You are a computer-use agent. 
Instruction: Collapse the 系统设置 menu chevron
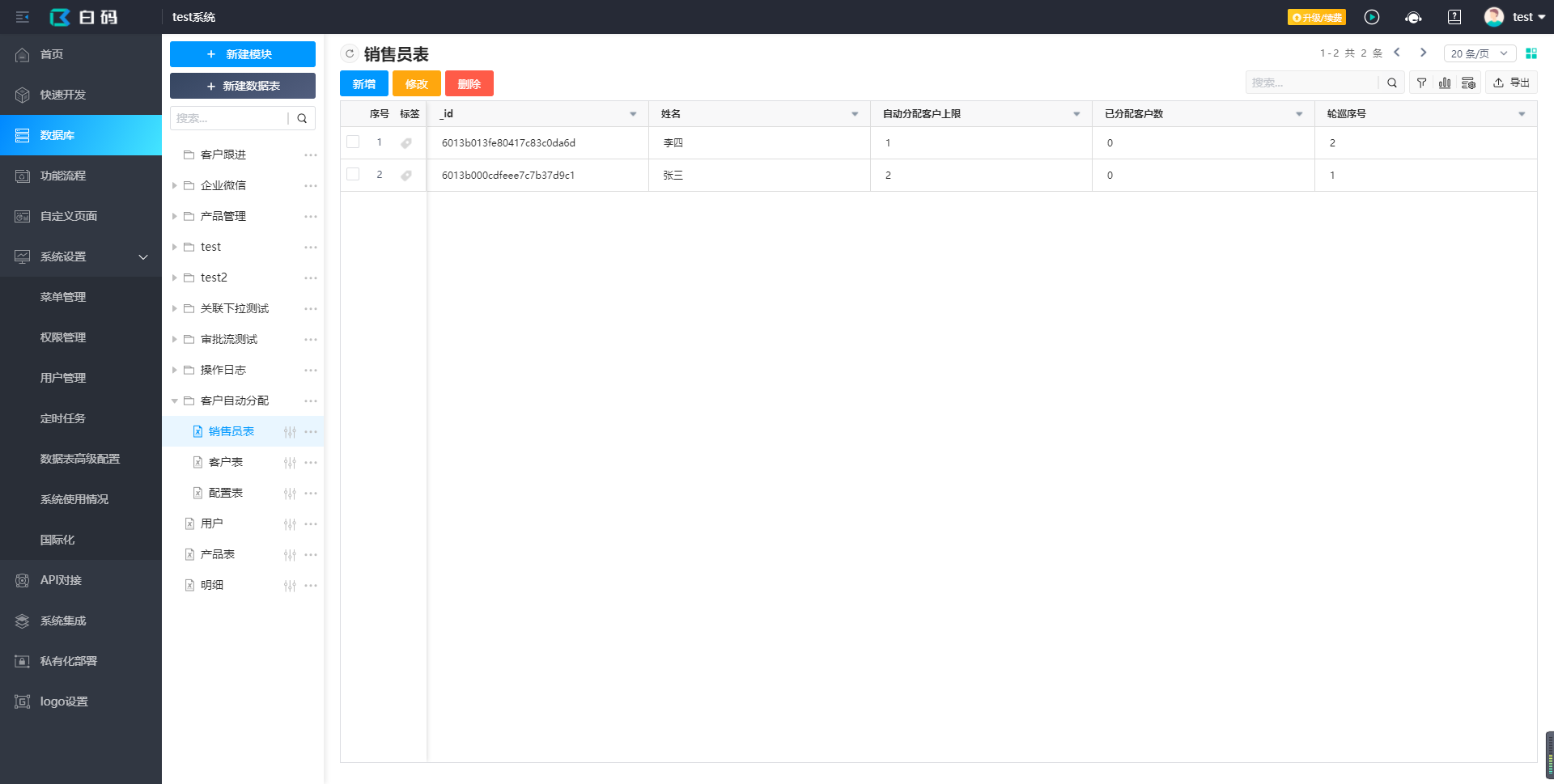[143, 256]
